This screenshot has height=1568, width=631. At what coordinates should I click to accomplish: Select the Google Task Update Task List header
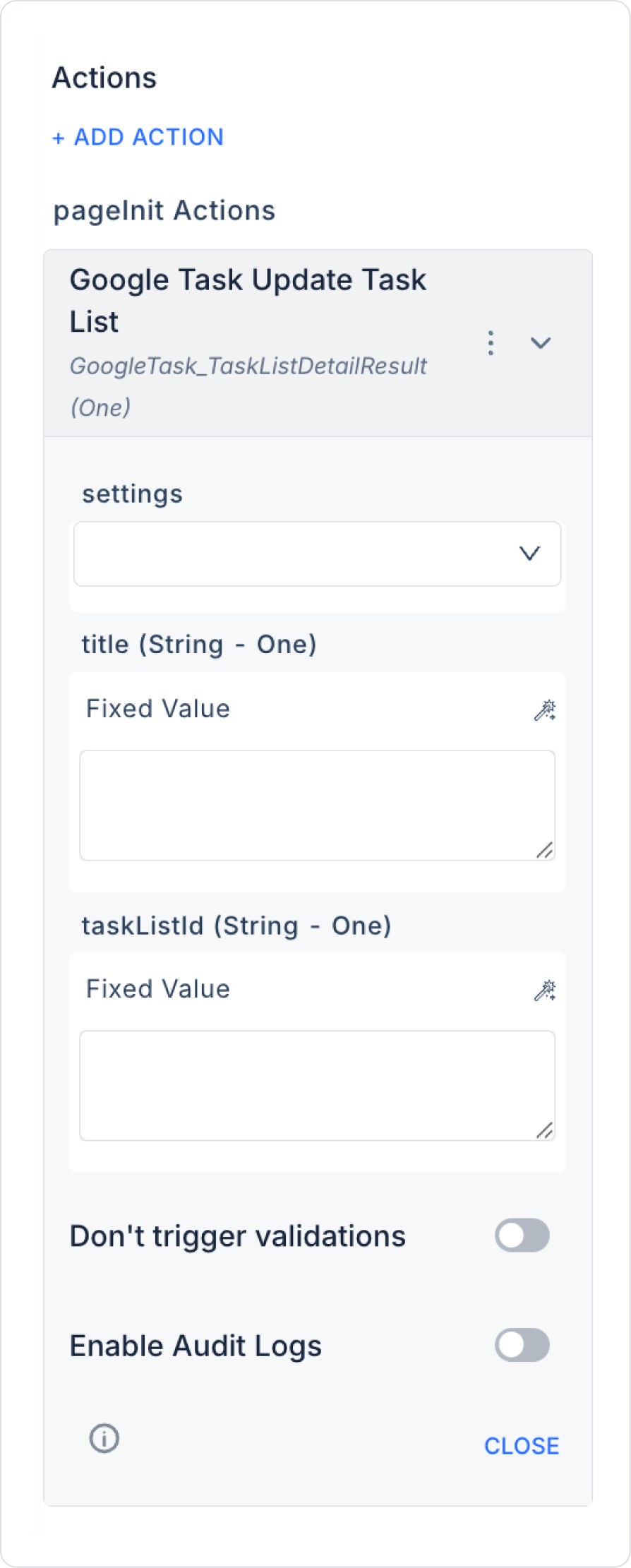[x=248, y=300]
